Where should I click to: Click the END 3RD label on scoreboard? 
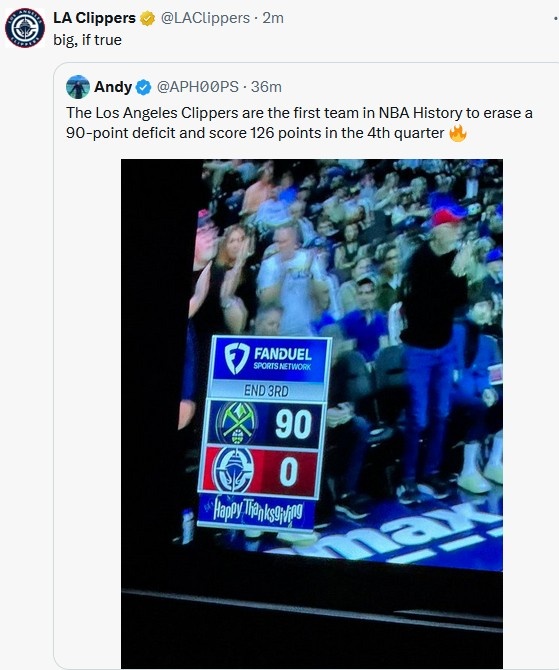[266, 390]
